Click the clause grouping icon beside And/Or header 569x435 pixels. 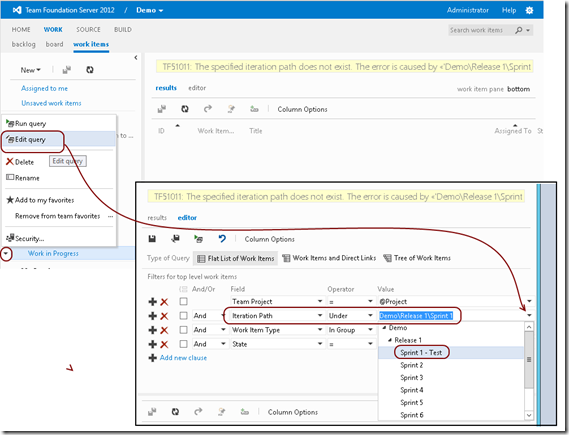tap(184, 289)
